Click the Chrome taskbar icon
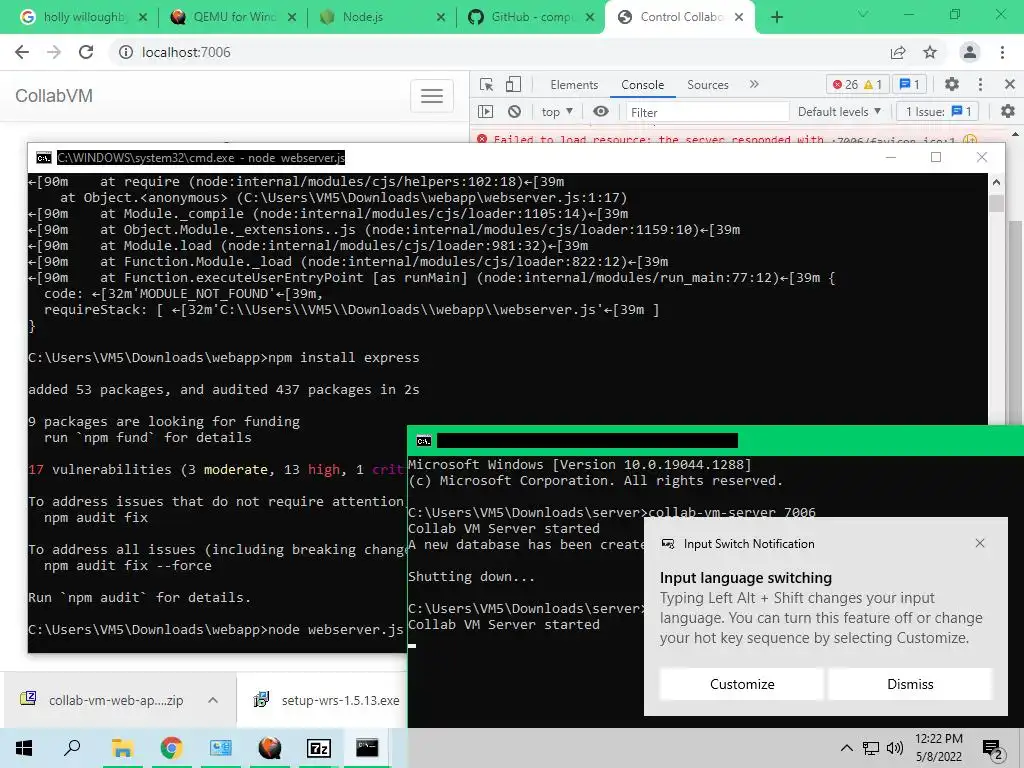Screen dimensions: 1024x768 coord(171,748)
